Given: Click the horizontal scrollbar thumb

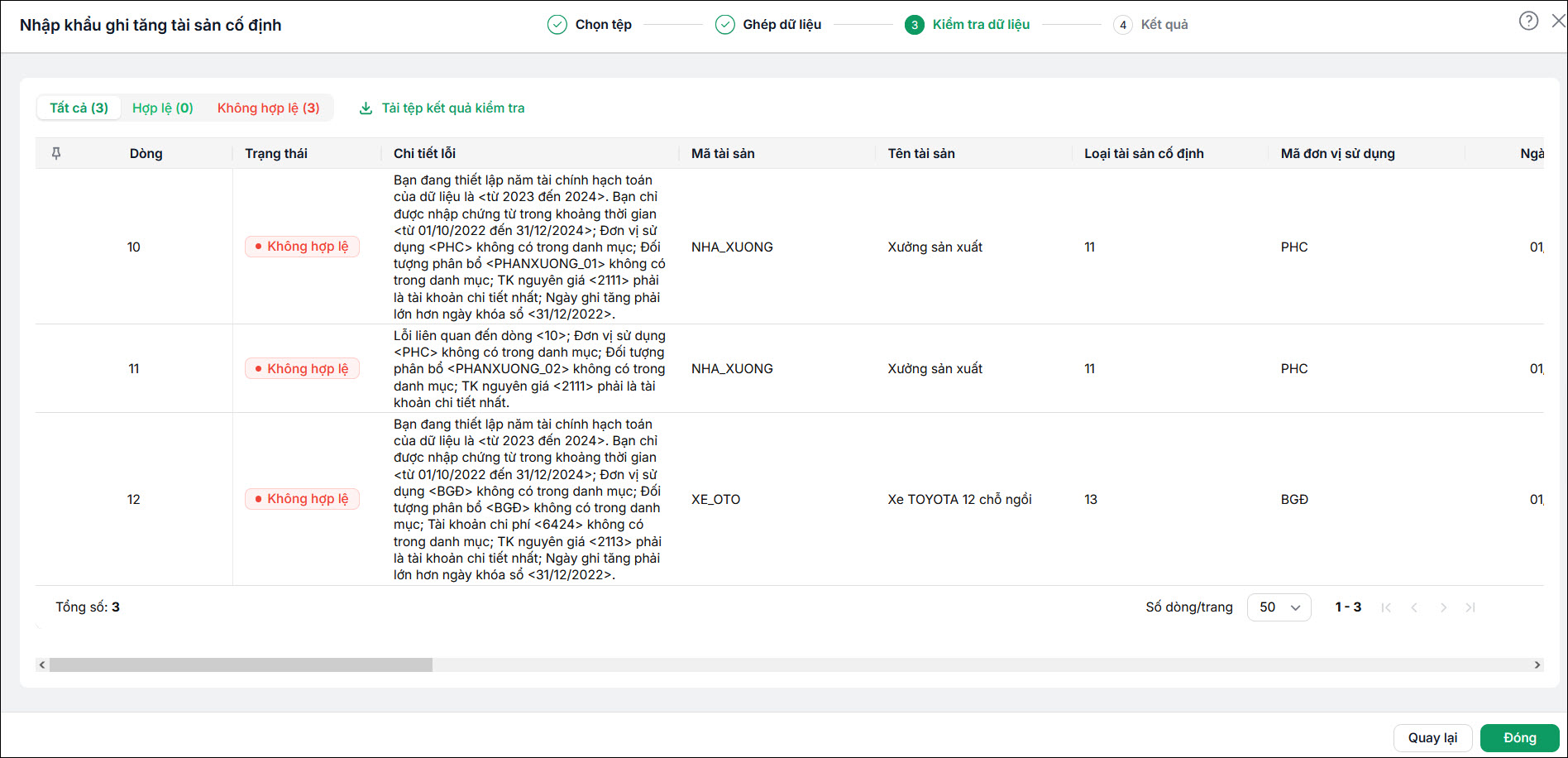Looking at the screenshot, I should [241, 664].
